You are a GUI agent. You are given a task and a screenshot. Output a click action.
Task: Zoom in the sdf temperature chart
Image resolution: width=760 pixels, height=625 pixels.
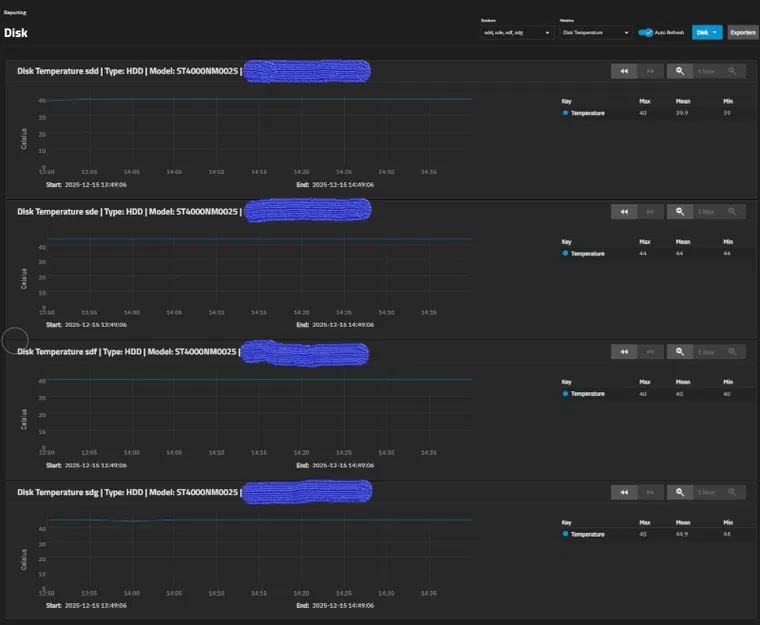[732, 352]
